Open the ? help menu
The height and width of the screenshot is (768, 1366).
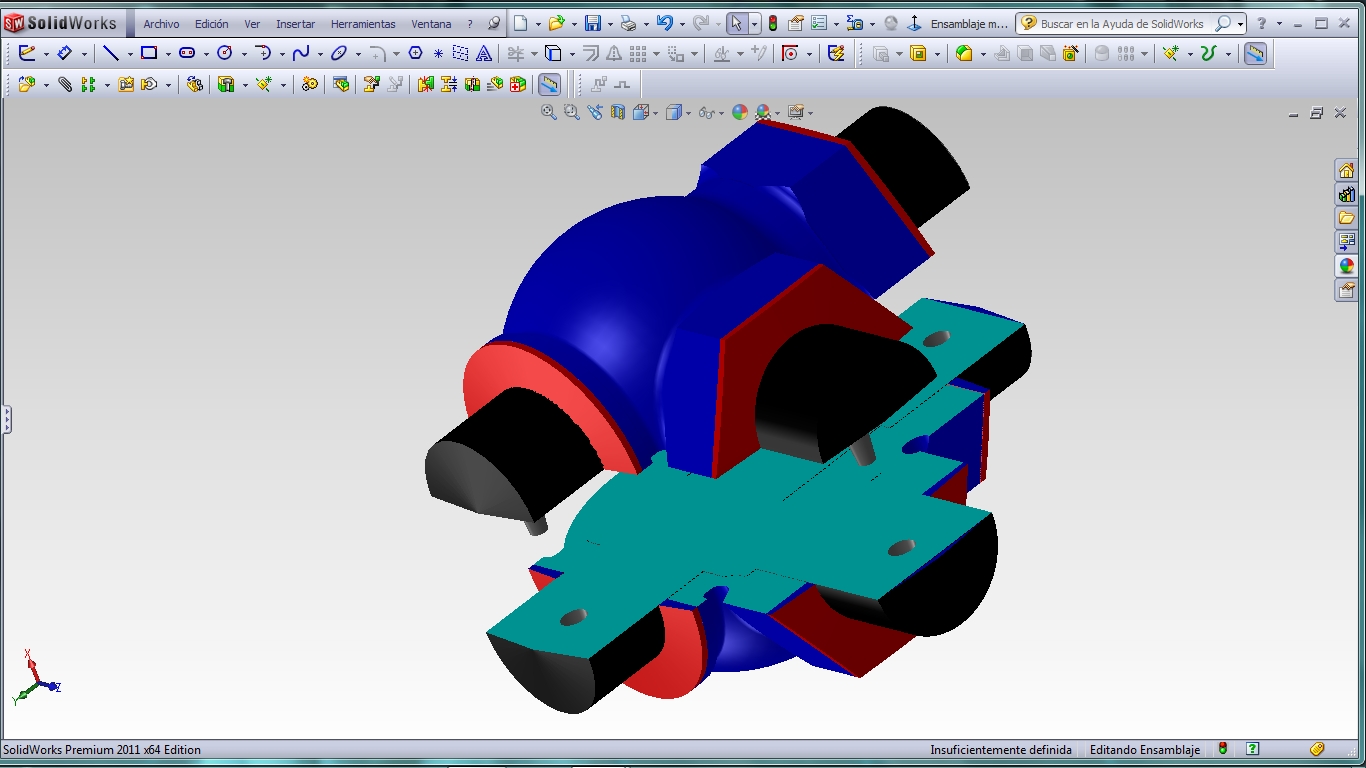[470, 24]
